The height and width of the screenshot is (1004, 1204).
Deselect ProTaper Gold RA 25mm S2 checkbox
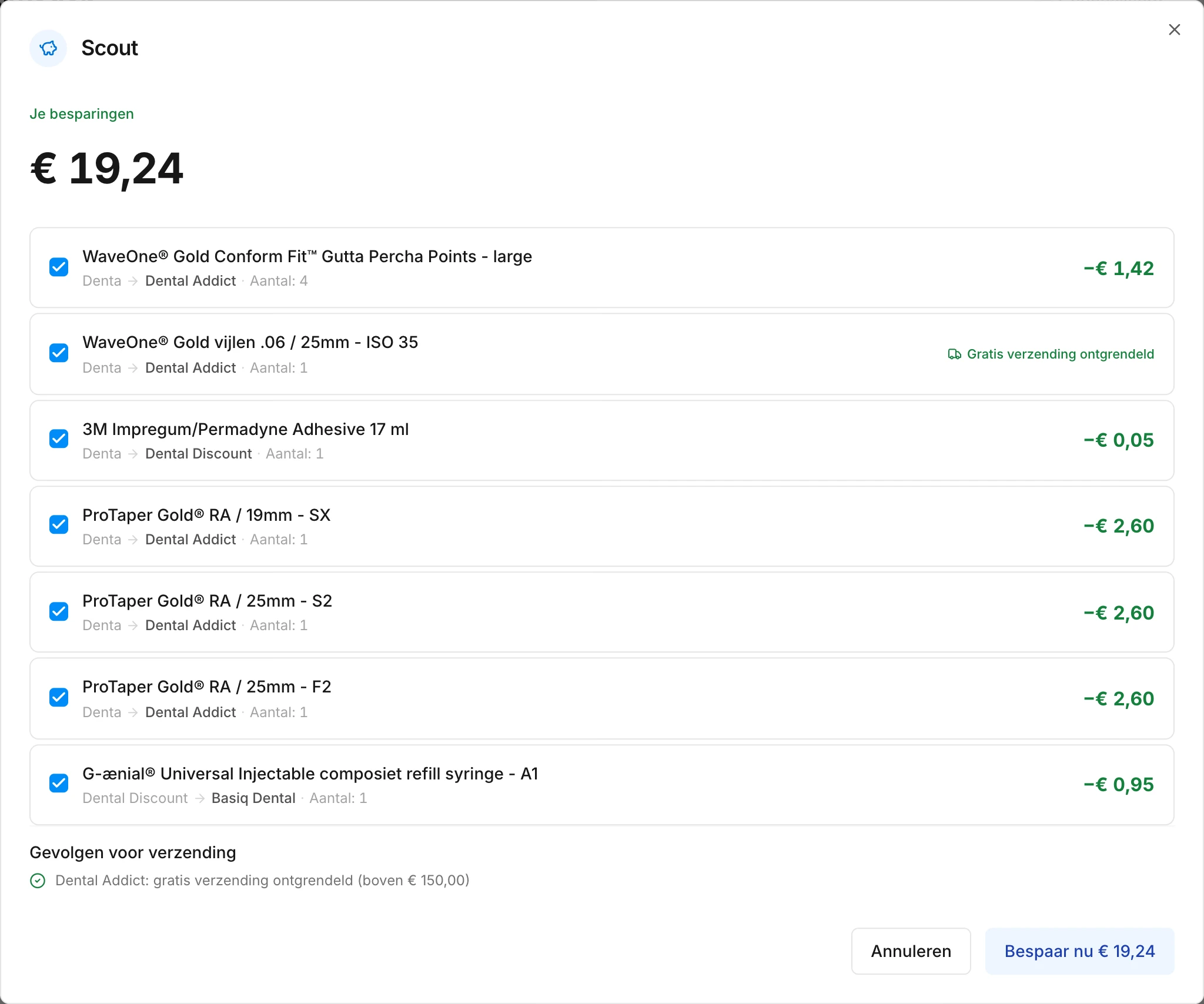(59, 612)
